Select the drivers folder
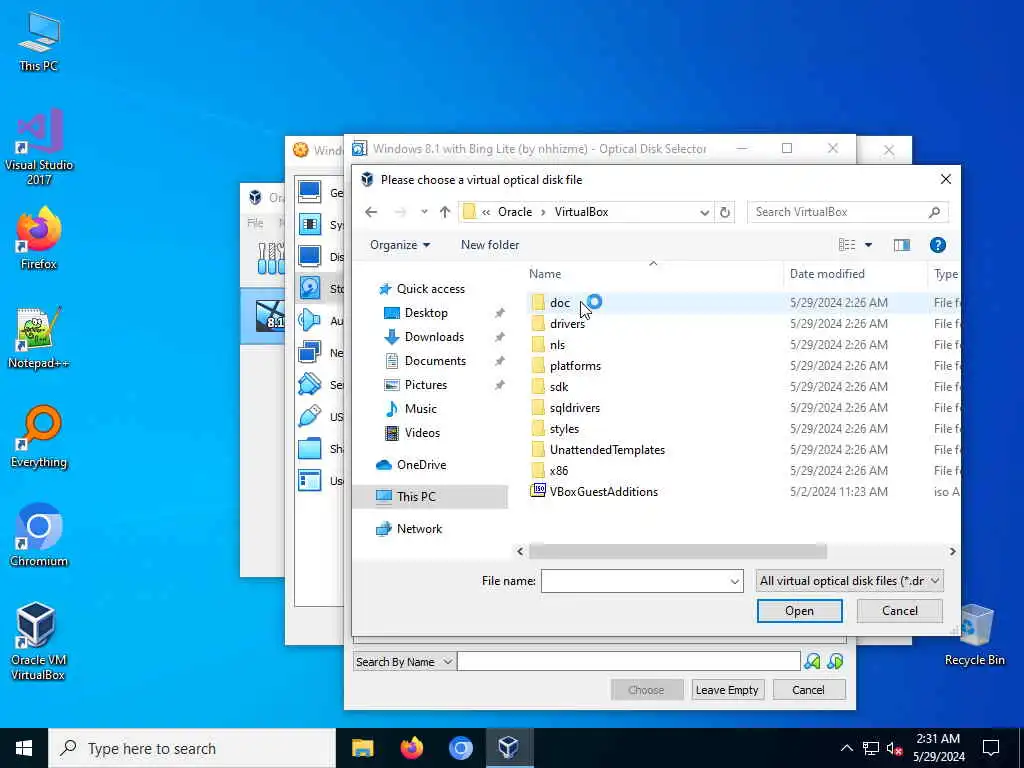1024x768 pixels. (567, 324)
